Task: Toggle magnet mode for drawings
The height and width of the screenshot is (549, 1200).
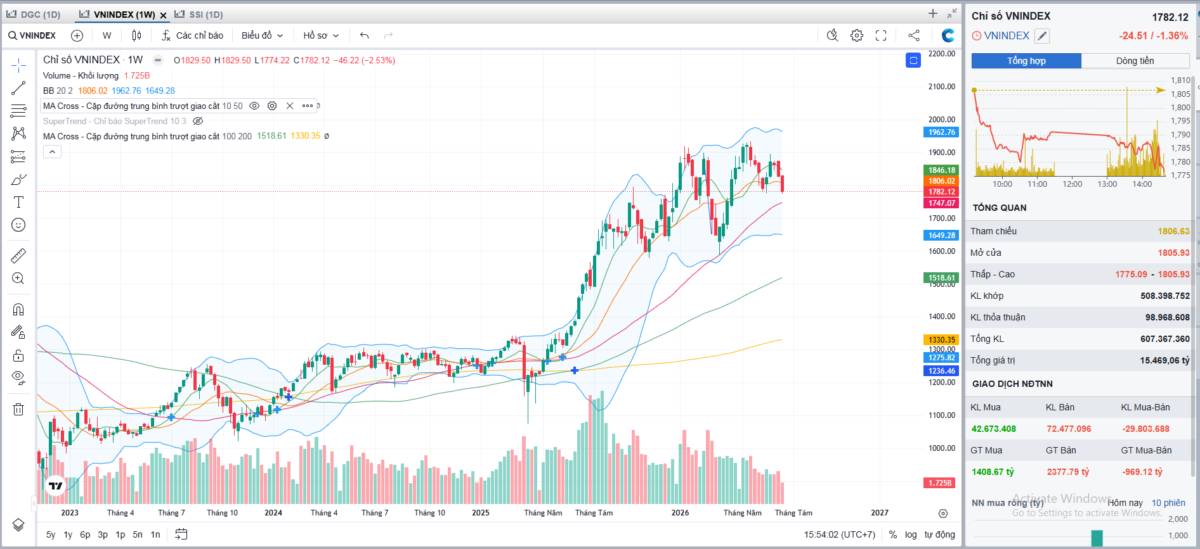Action: 18,309
